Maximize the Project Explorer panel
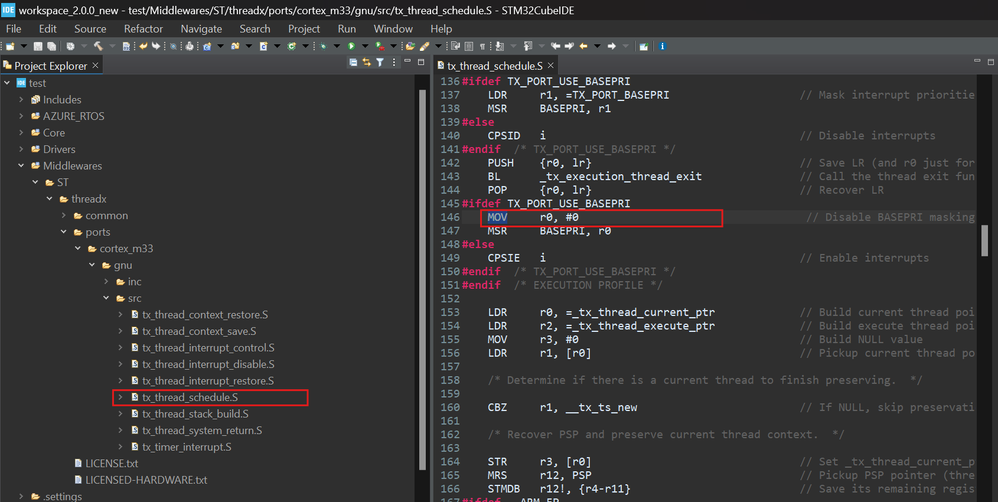 click(421, 62)
